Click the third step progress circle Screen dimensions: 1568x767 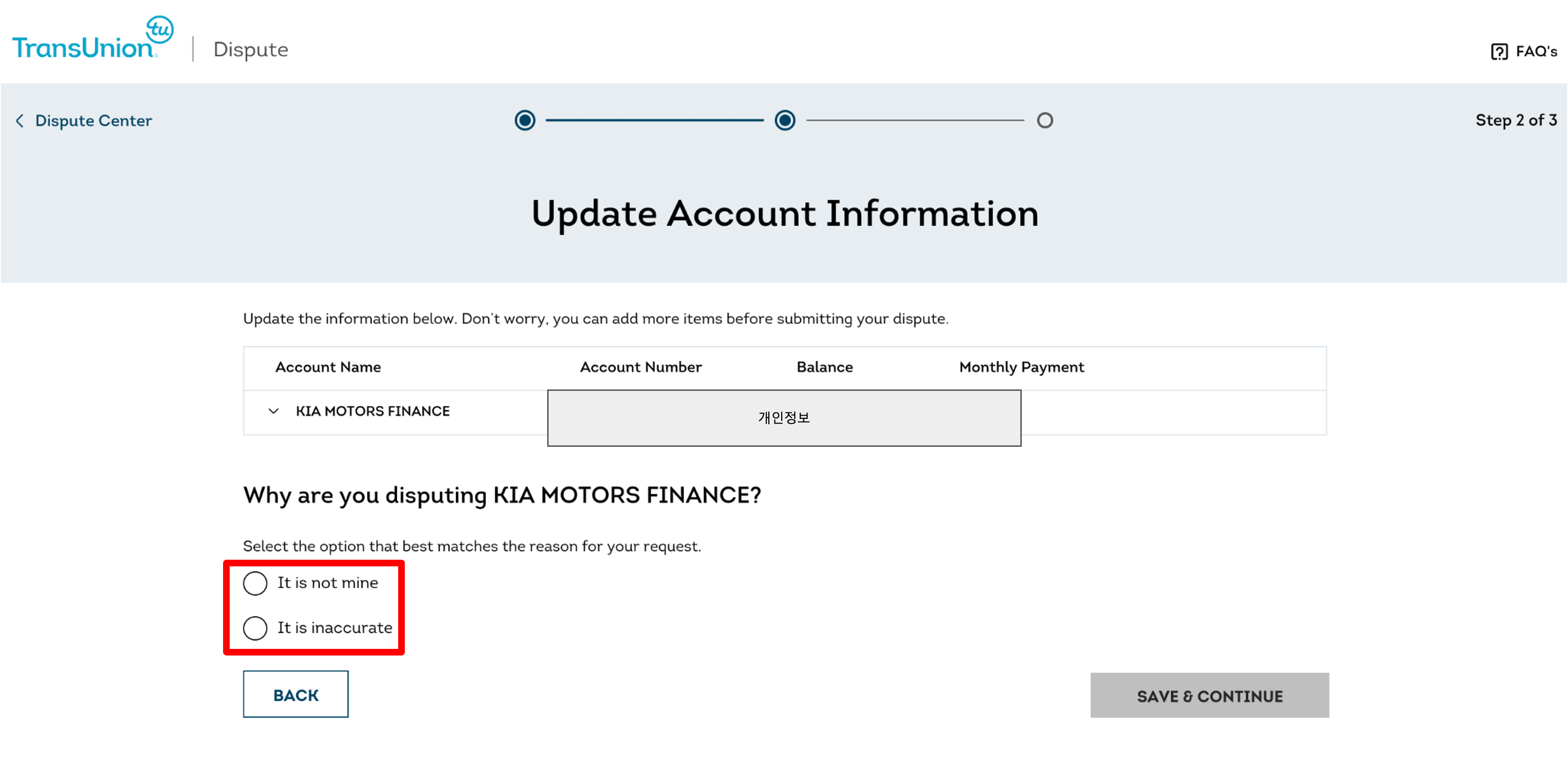click(x=1045, y=120)
